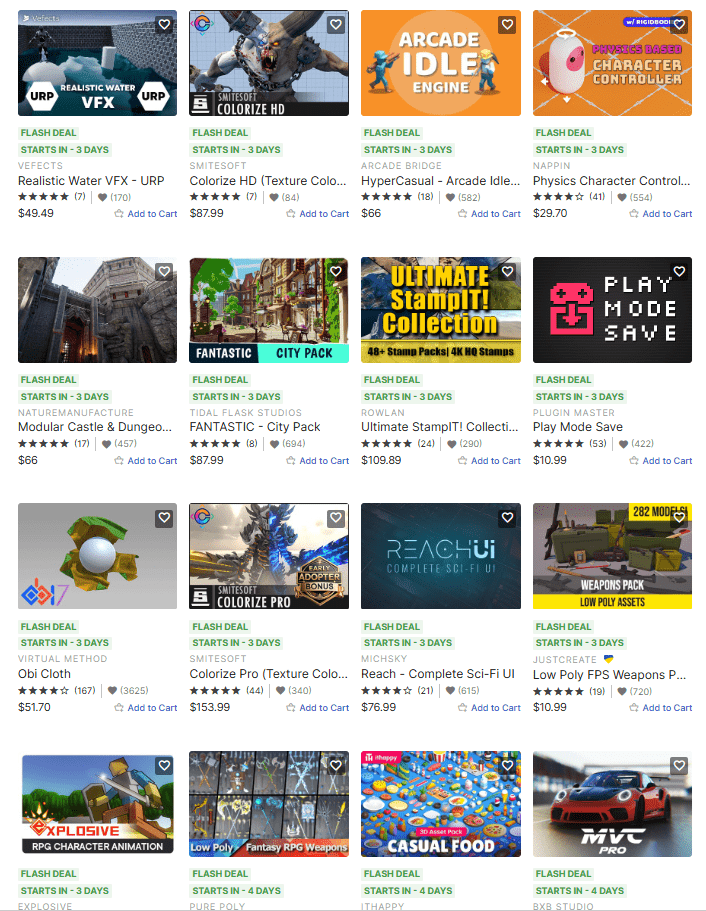Open the Fantasy RPG Weapons thumbnail
Viewport: 706px width, 911px height.
point(269,804)
